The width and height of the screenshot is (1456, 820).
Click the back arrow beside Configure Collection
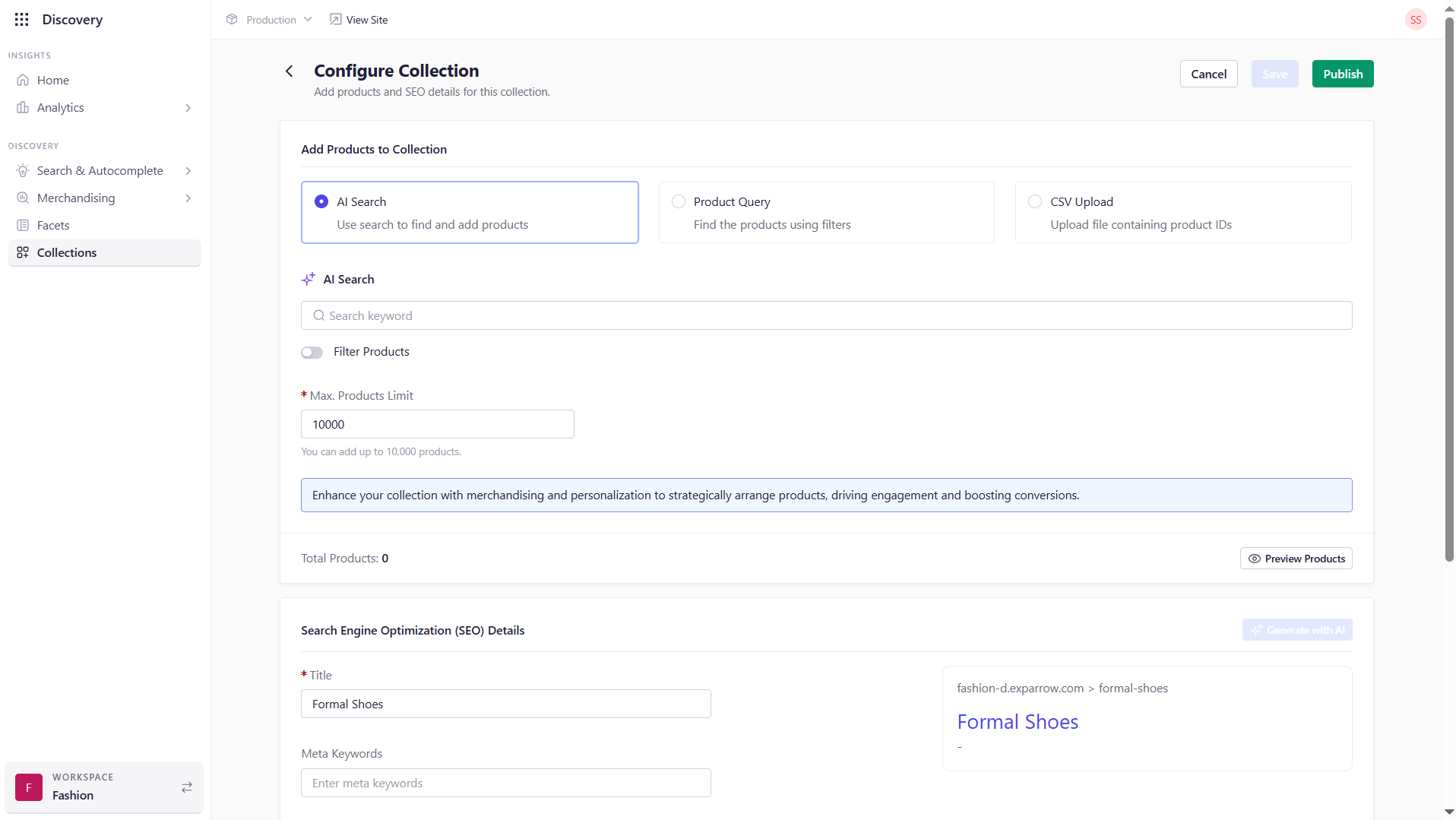tap(290, 71)
